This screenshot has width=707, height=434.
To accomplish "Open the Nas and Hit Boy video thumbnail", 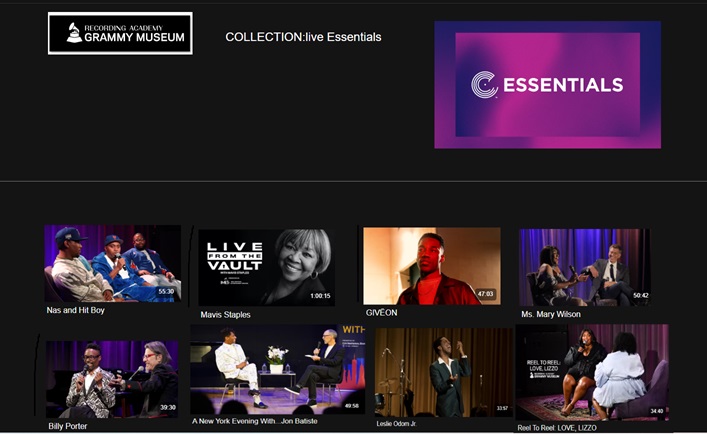I will pos(113,264).
